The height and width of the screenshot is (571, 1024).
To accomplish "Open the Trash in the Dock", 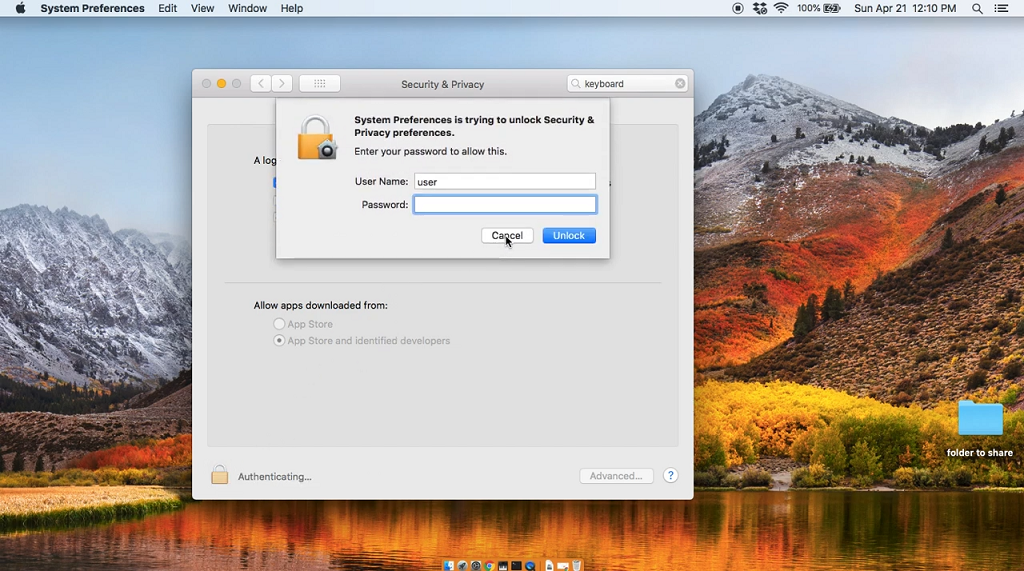I will click(x=577, y=566).
